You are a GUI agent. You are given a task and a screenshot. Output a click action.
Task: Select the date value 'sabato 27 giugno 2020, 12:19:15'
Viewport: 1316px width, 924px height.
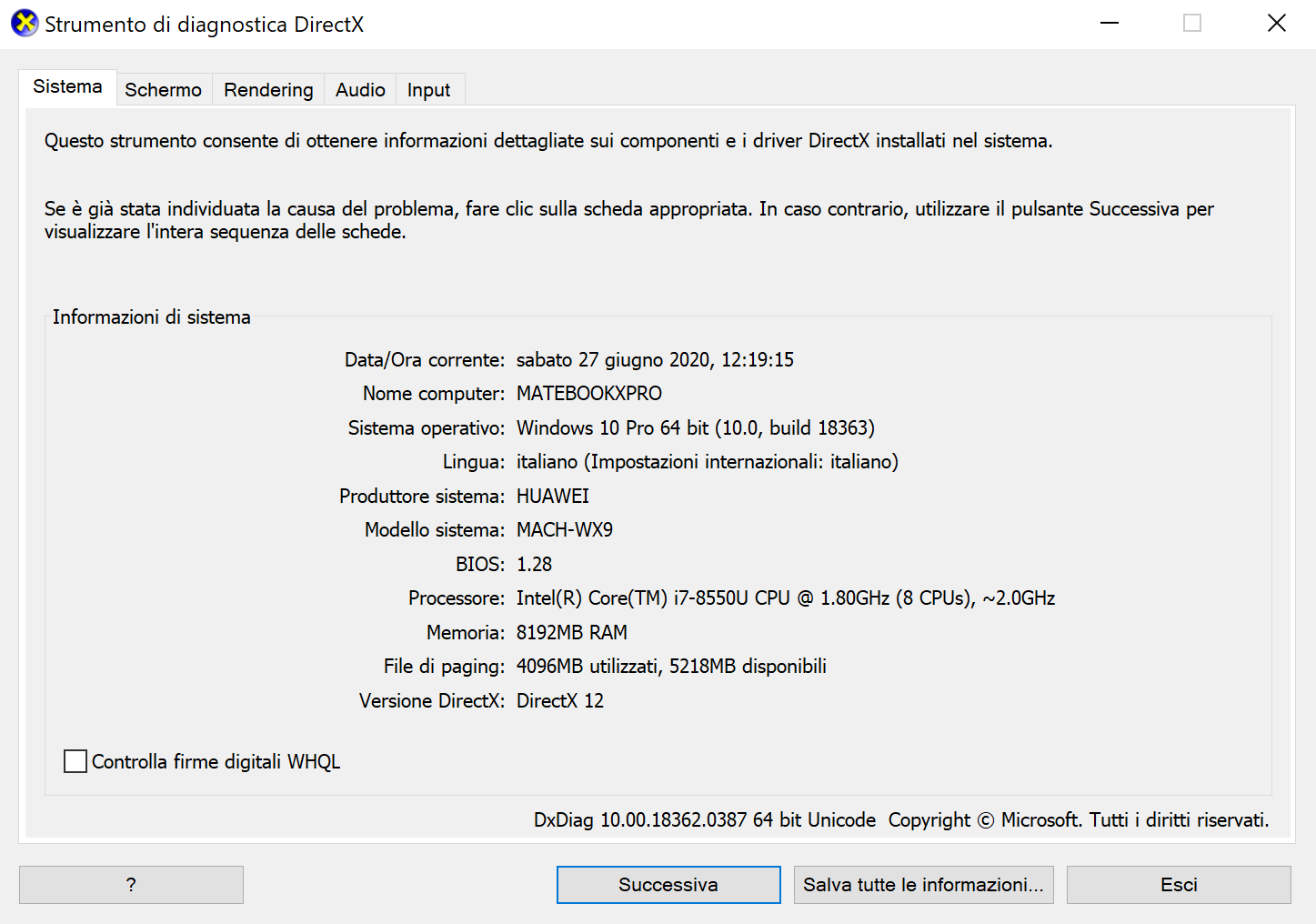click(655, 360)
